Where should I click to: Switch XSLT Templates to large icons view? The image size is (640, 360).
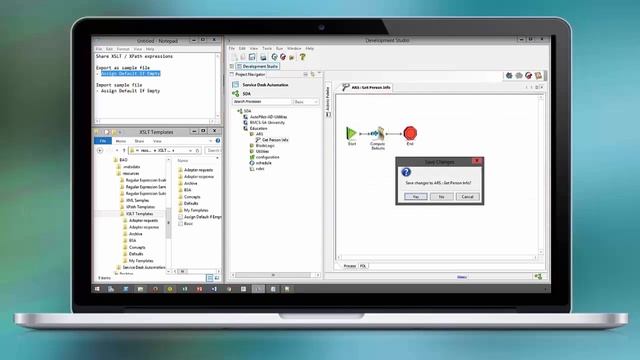click(217, 278)
